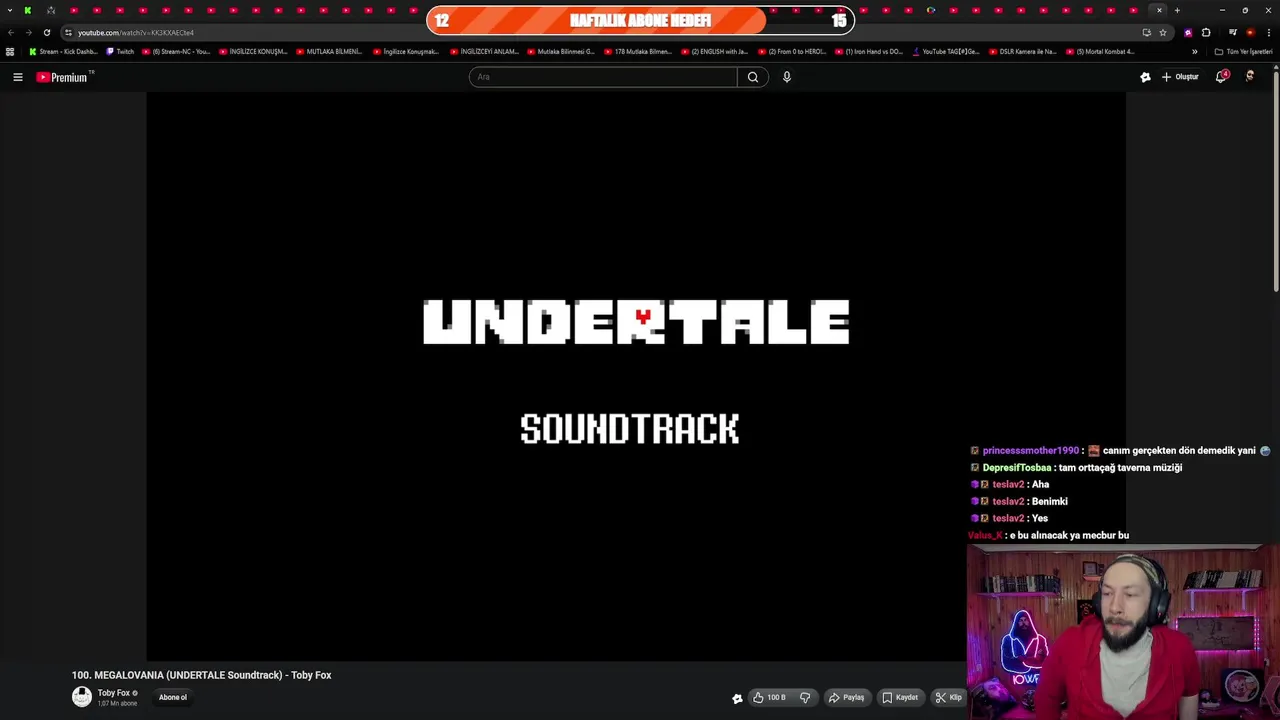The width and height of the screenshot is (1280, 720).
Task: Open YouTube TAG Ge... bookmark
Action: [x=946, y=51]
